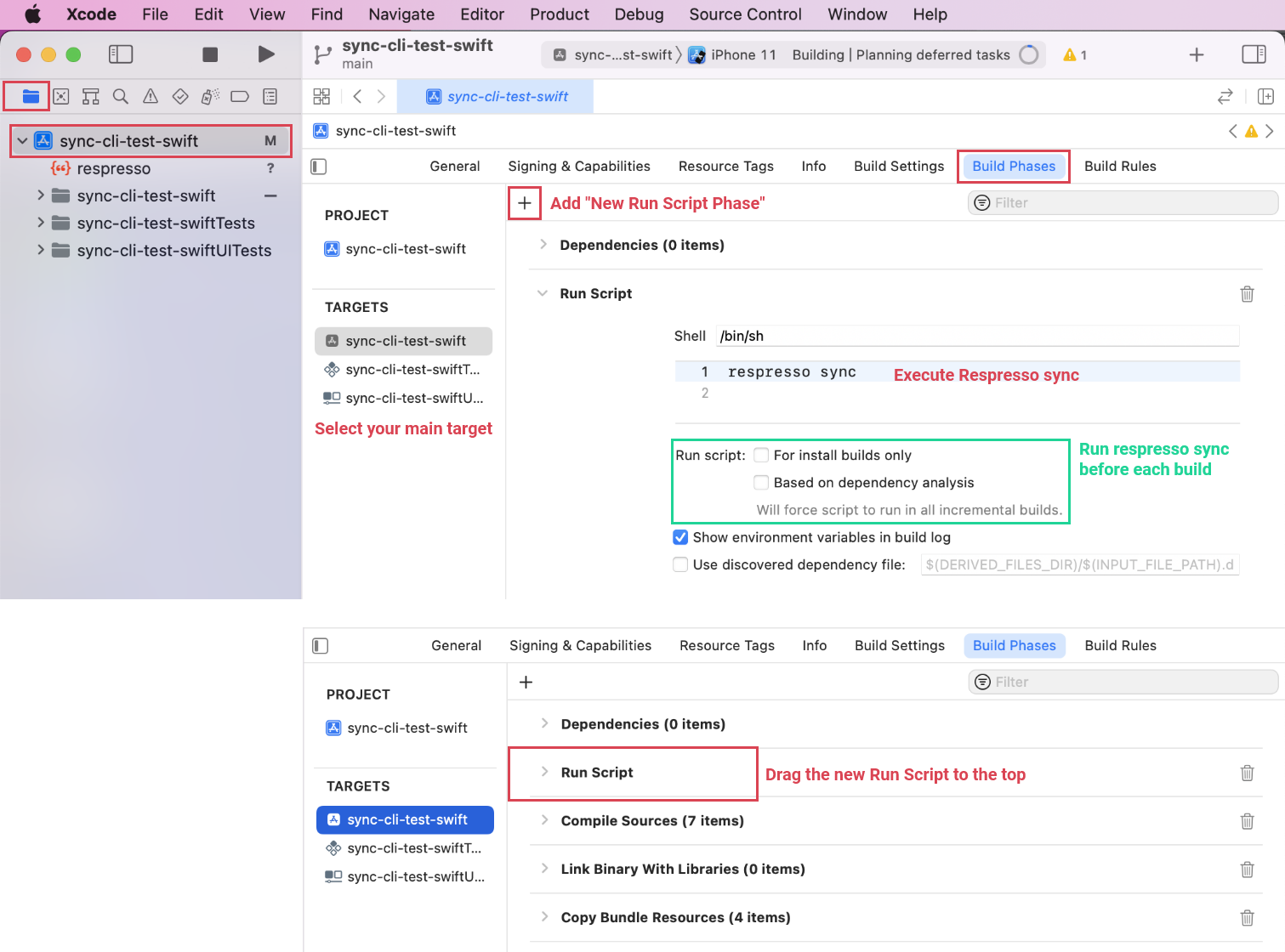Image resolution: width=1285 pixels, height=952 pixels.
Task: Open the Project navigator folder icon
Action: tap(31, 96)
